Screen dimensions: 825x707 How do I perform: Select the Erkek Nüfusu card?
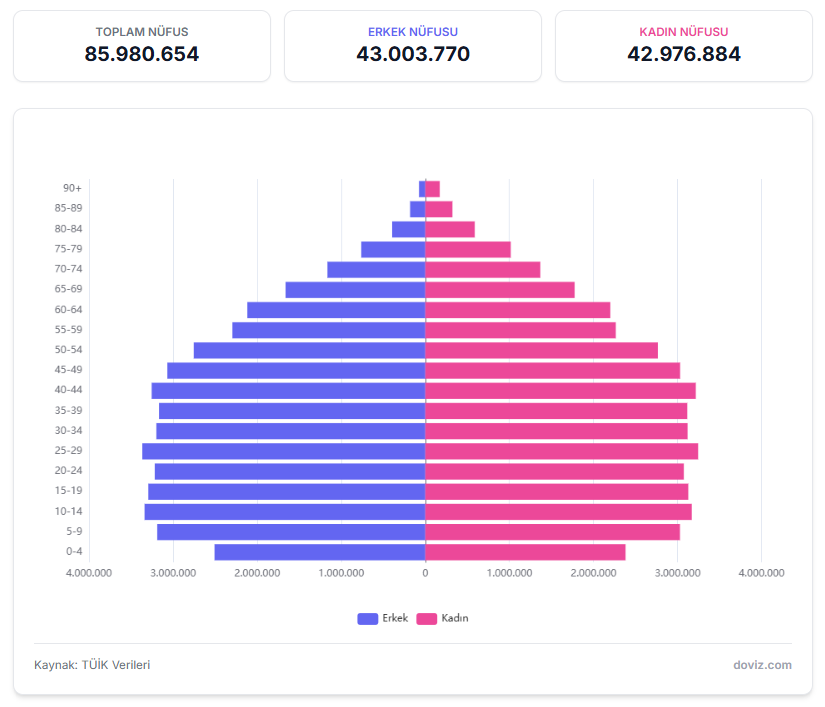[413, 46]
